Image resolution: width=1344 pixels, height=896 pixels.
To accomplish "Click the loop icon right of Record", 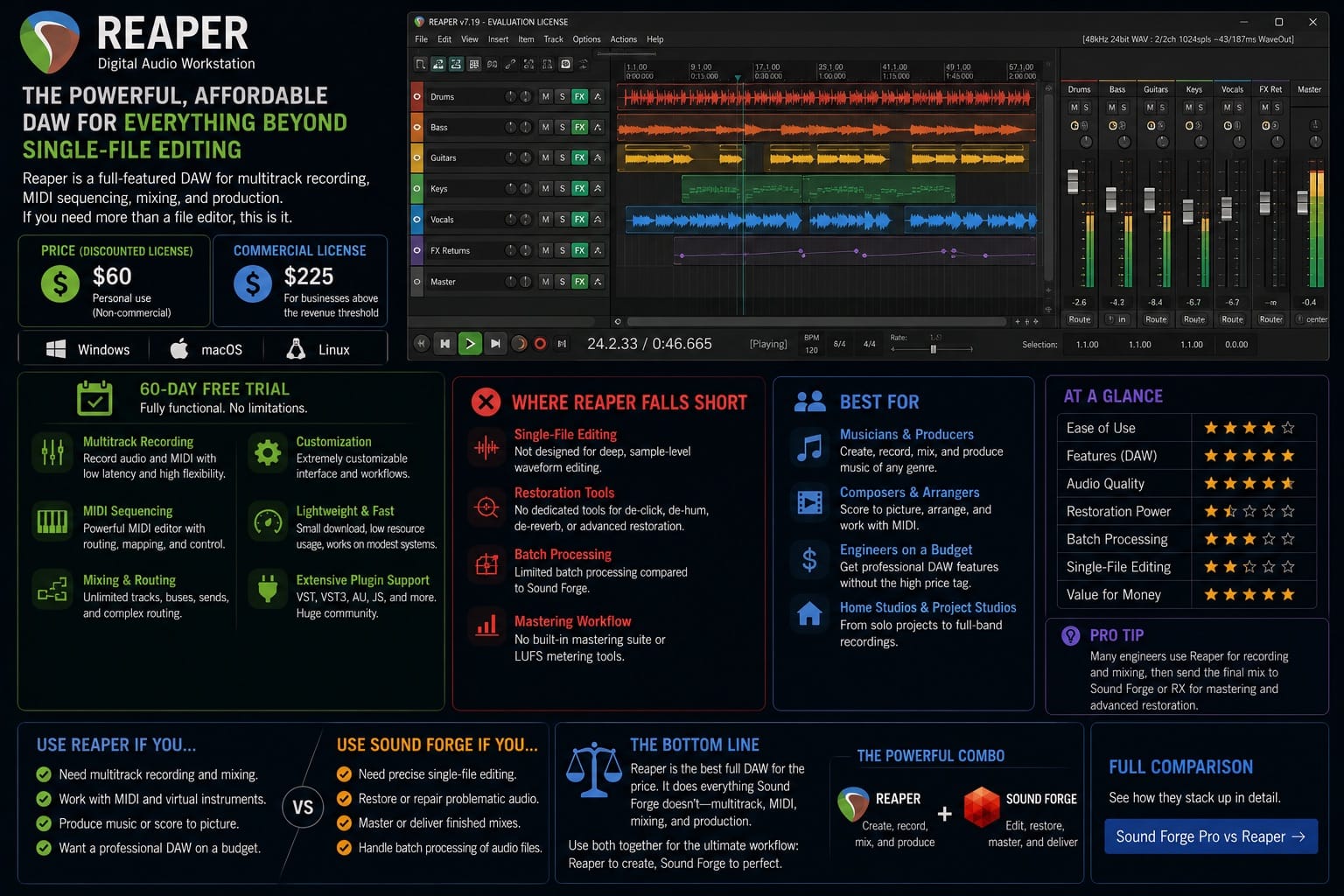I will point(562,344).
